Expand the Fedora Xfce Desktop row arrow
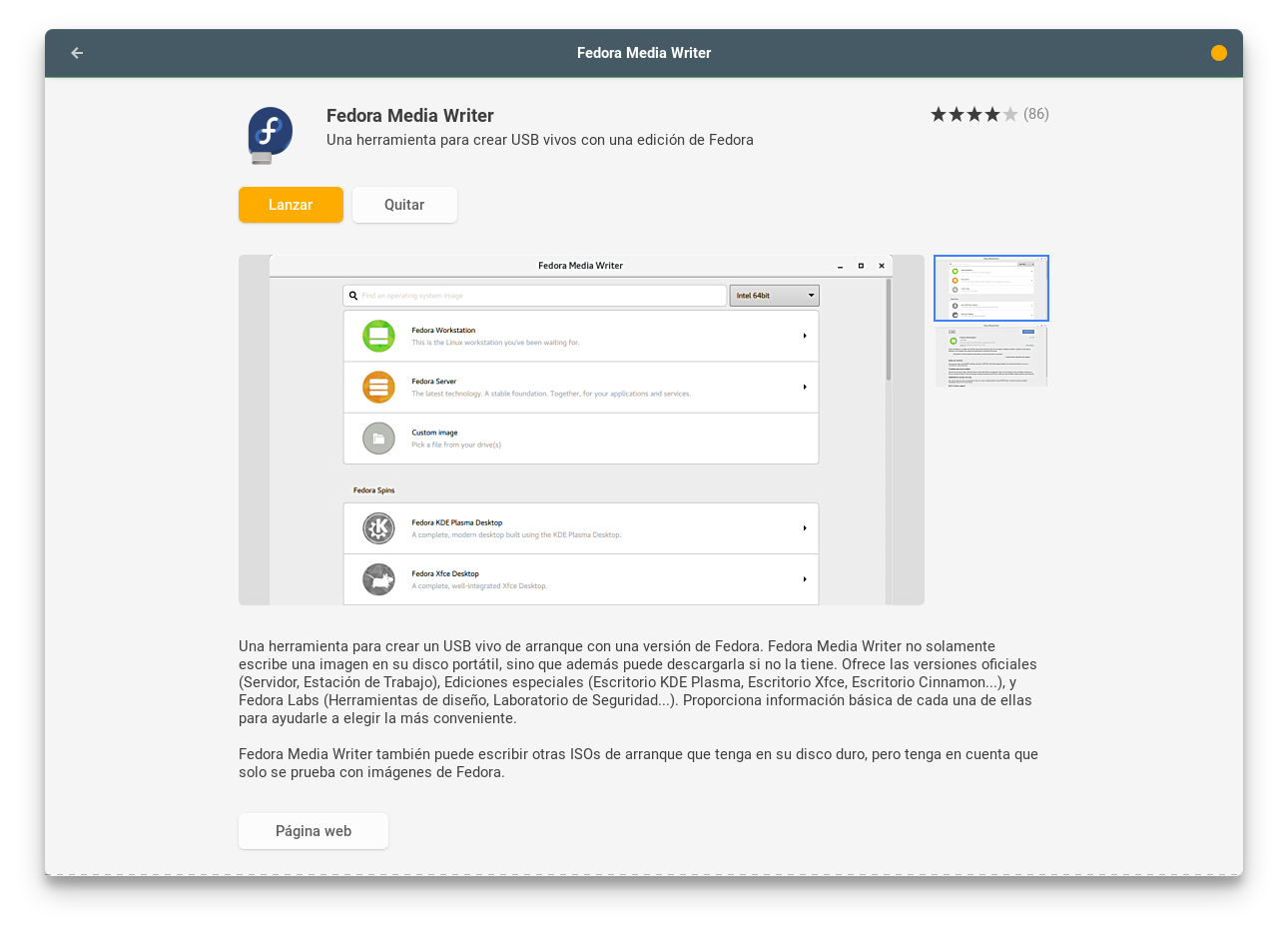Image resolution: width=1288 pixels, height=937 pixels. (x=805, y=579)
